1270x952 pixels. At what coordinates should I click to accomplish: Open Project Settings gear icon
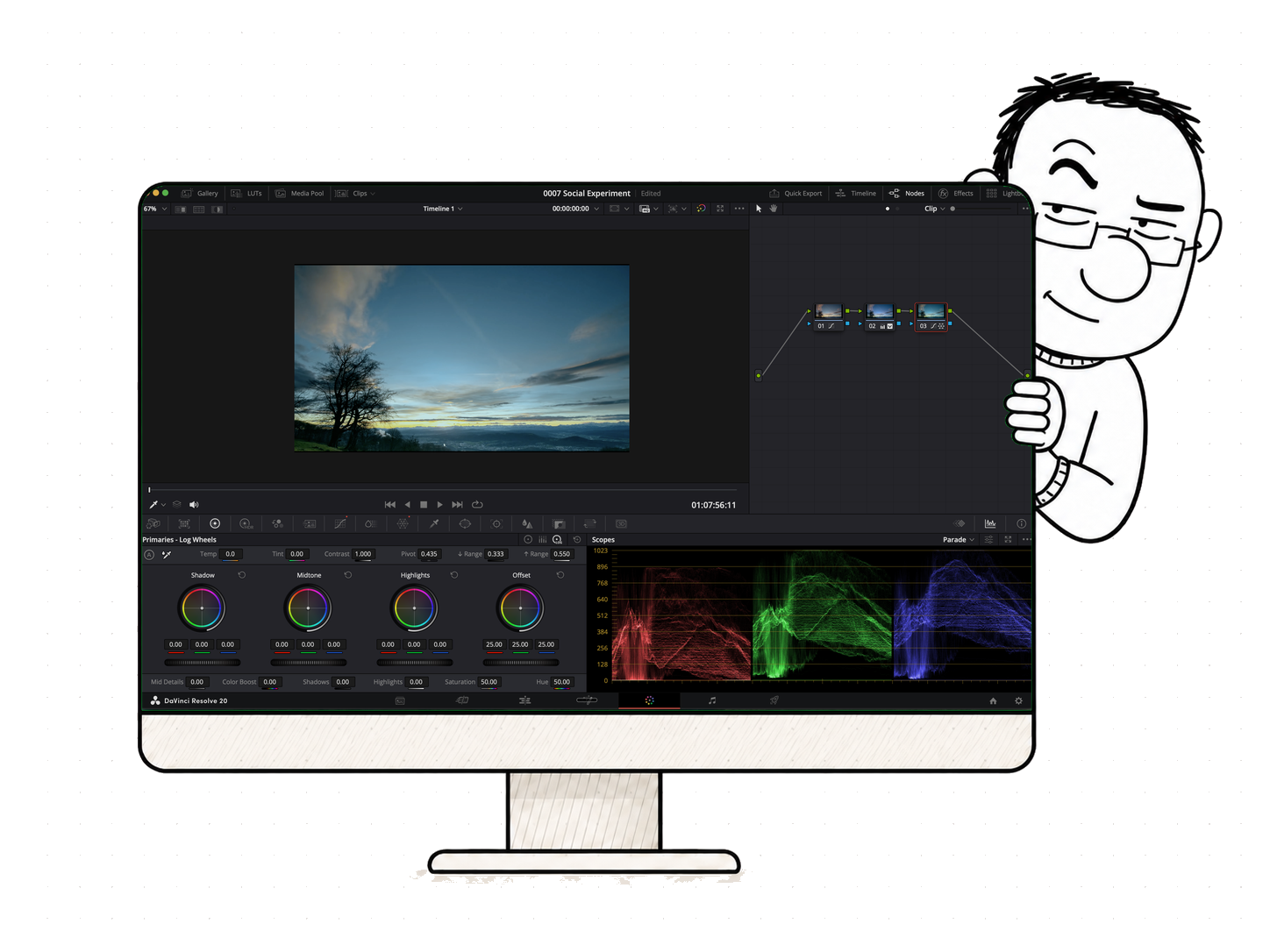(x=1018, y=700)
